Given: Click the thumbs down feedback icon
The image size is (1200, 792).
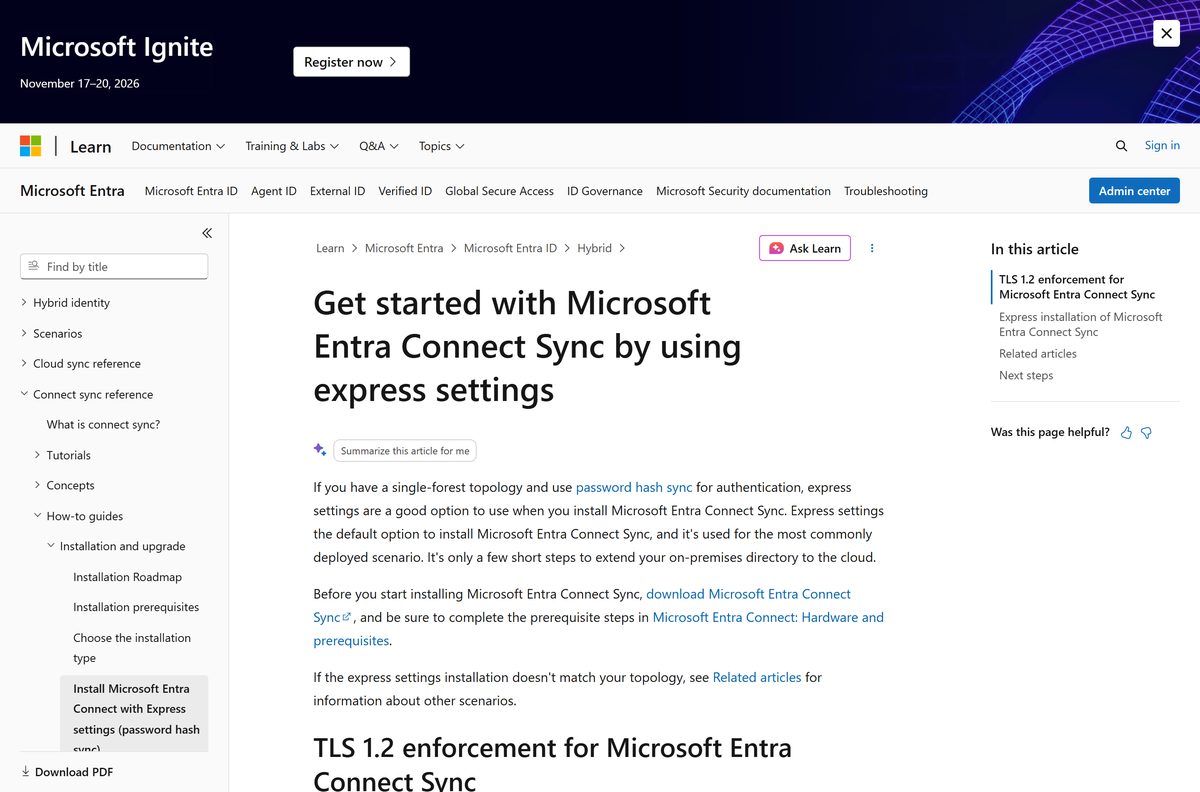Looking at the screenshot, I should pyautogui.click(x=1147, y=433).
